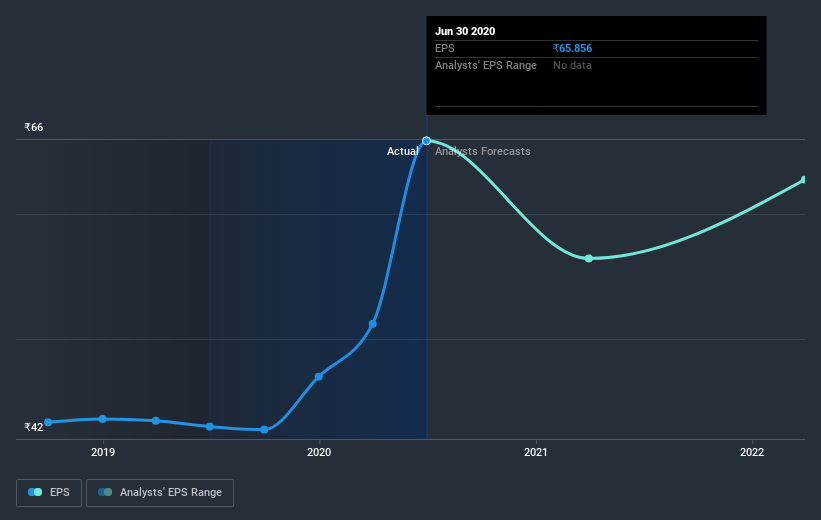821x520 pixels.
Task: Click the first EPS point at chart left
Action: click(x=48, y=422)
